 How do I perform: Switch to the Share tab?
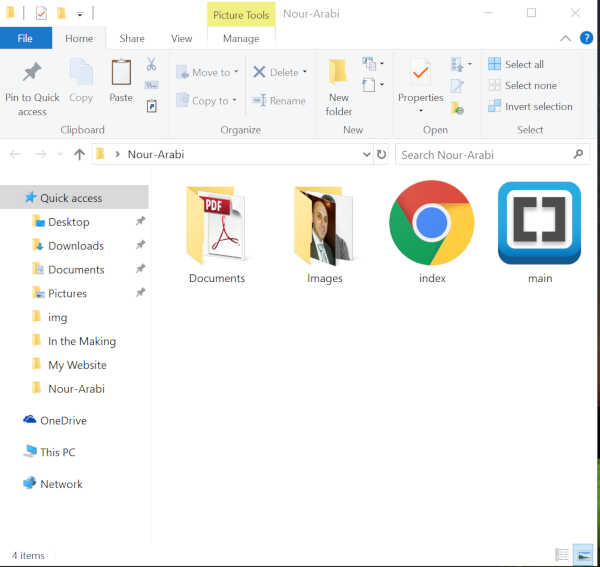click(x=132, y=39)
